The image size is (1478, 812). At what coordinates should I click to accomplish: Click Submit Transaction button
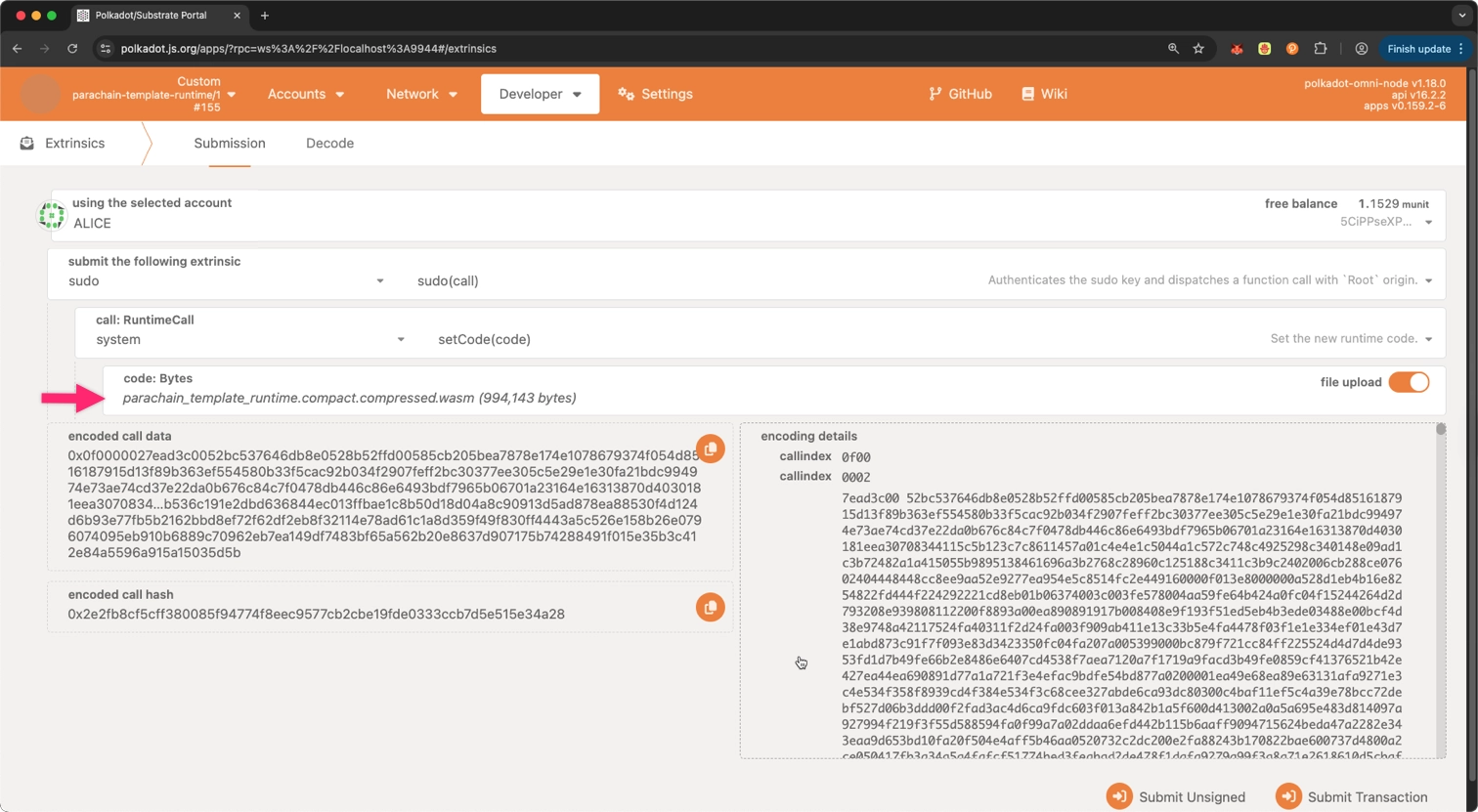tap(1352, 796)
